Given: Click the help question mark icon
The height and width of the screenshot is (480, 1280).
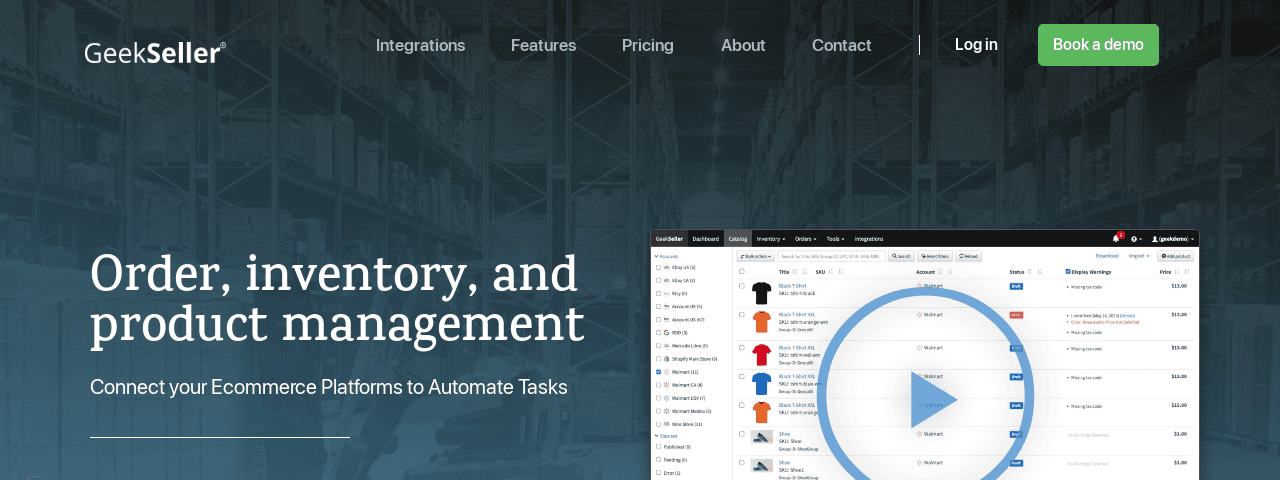Looking at the screenshot, I should click(1135, 239).
